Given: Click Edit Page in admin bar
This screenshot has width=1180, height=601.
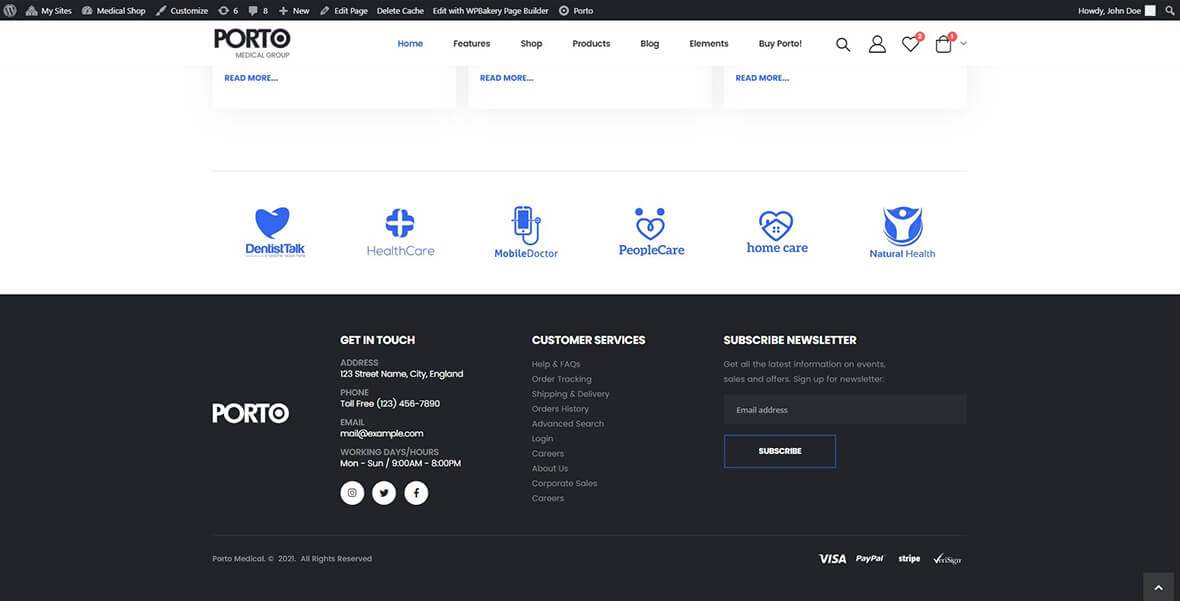Looking at the screenshot, I should (x=344, y=10).
